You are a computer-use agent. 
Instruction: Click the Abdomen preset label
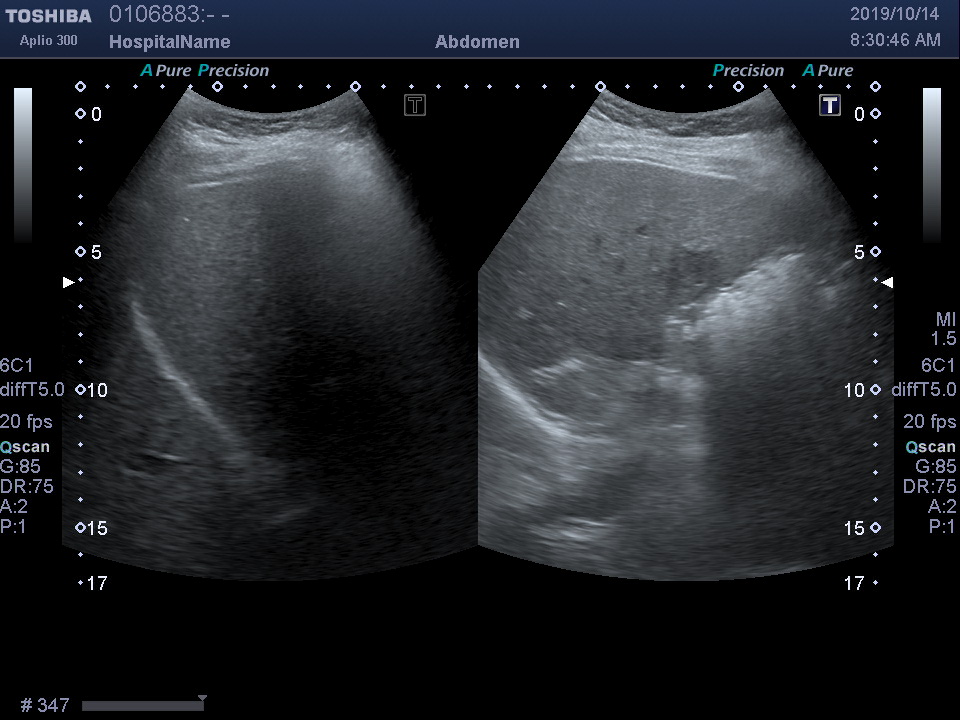tap(477, 42)
